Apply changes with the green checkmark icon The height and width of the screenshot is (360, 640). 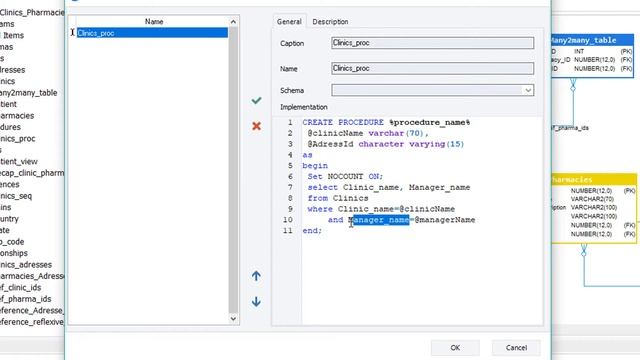point(256,100)
